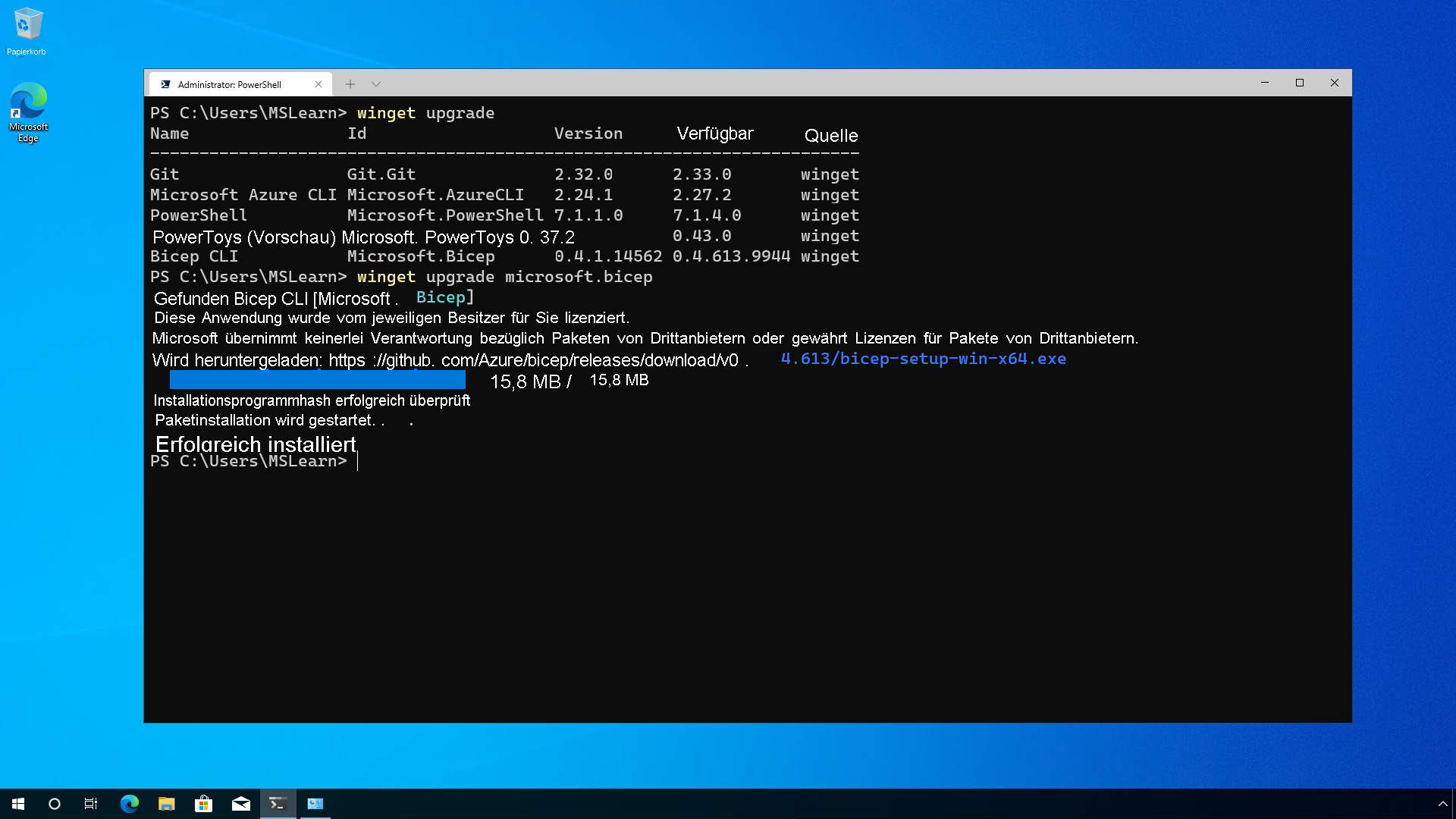Click available version '7.1.4.0' for PowerShell
1456x819 pixels.
click(x=707, y=215)
